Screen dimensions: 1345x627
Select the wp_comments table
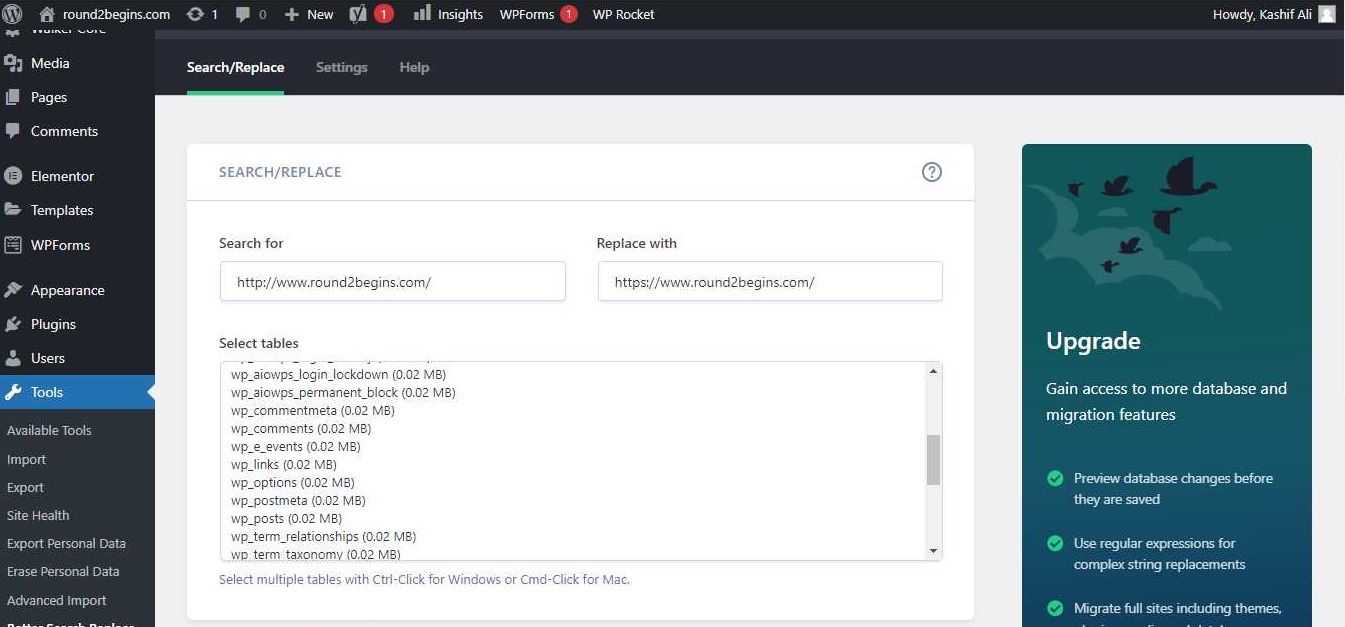pos(301,428)
